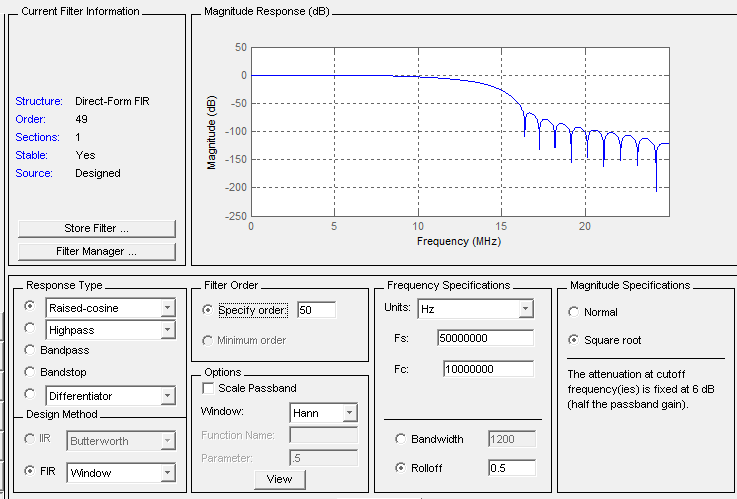Select the Bandpass response type

pyautogui.click(x=30, y=350)
